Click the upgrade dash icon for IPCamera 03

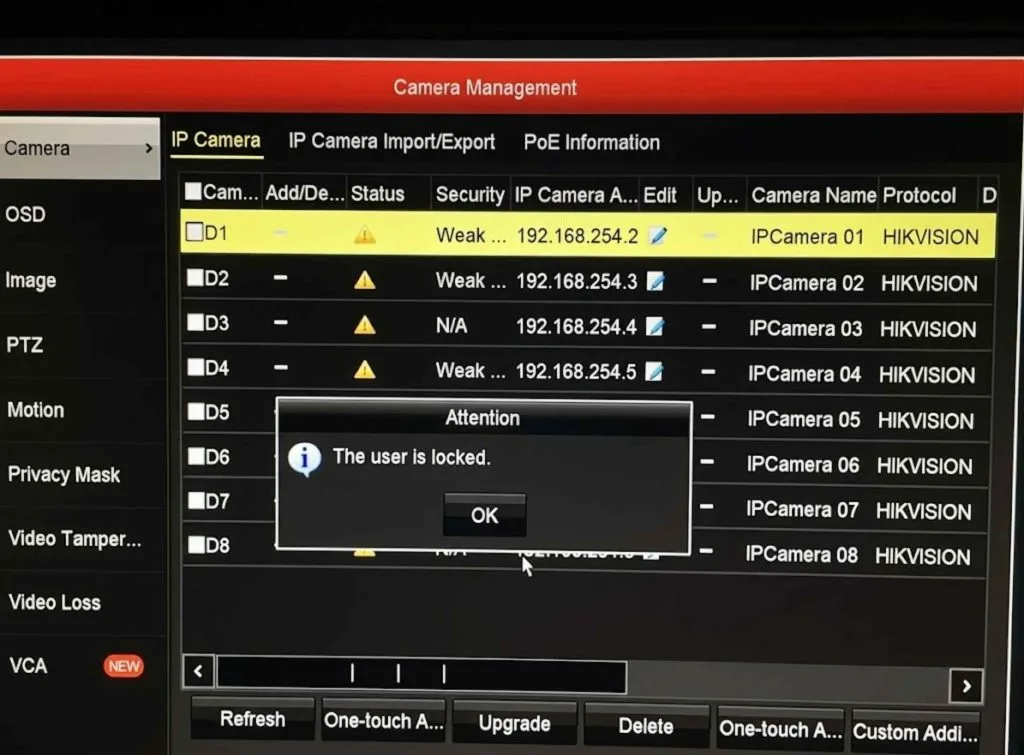click(709, 327)
